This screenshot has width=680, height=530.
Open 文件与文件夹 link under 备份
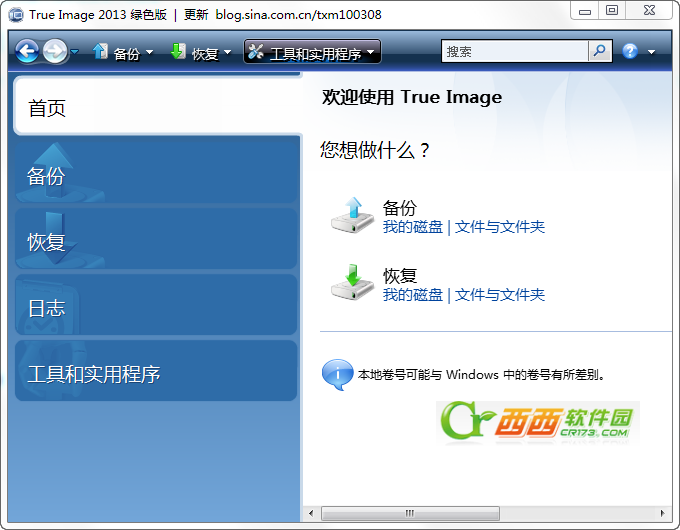tap(500, 227)
